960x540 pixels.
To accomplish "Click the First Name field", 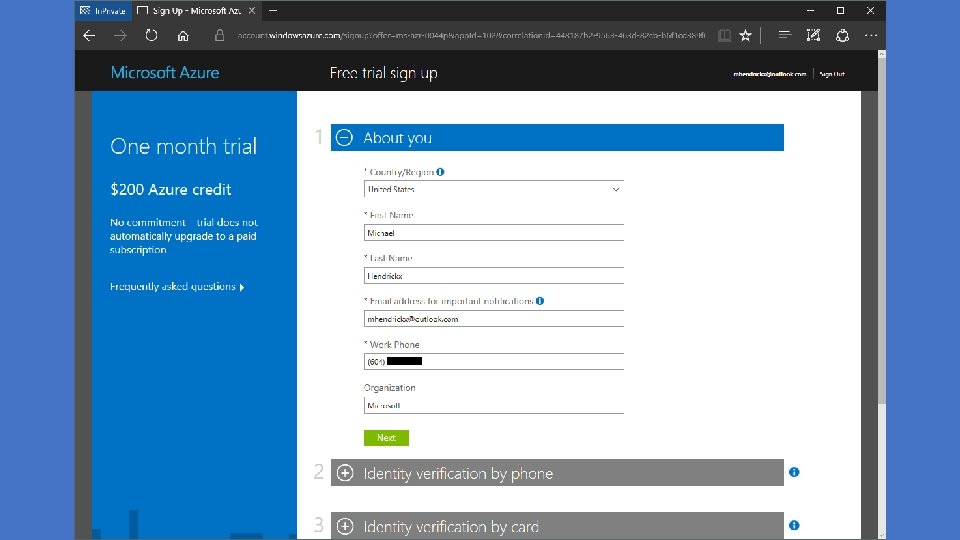I will point(493,233).
